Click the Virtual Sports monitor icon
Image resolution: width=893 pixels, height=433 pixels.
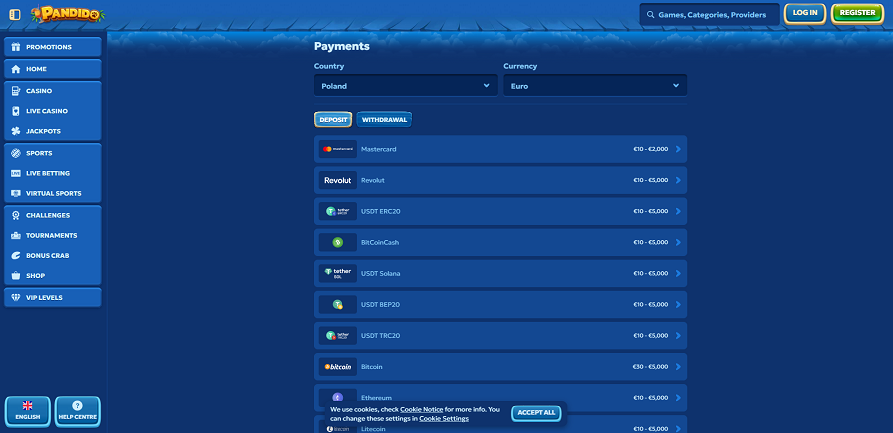coord(16,193)
